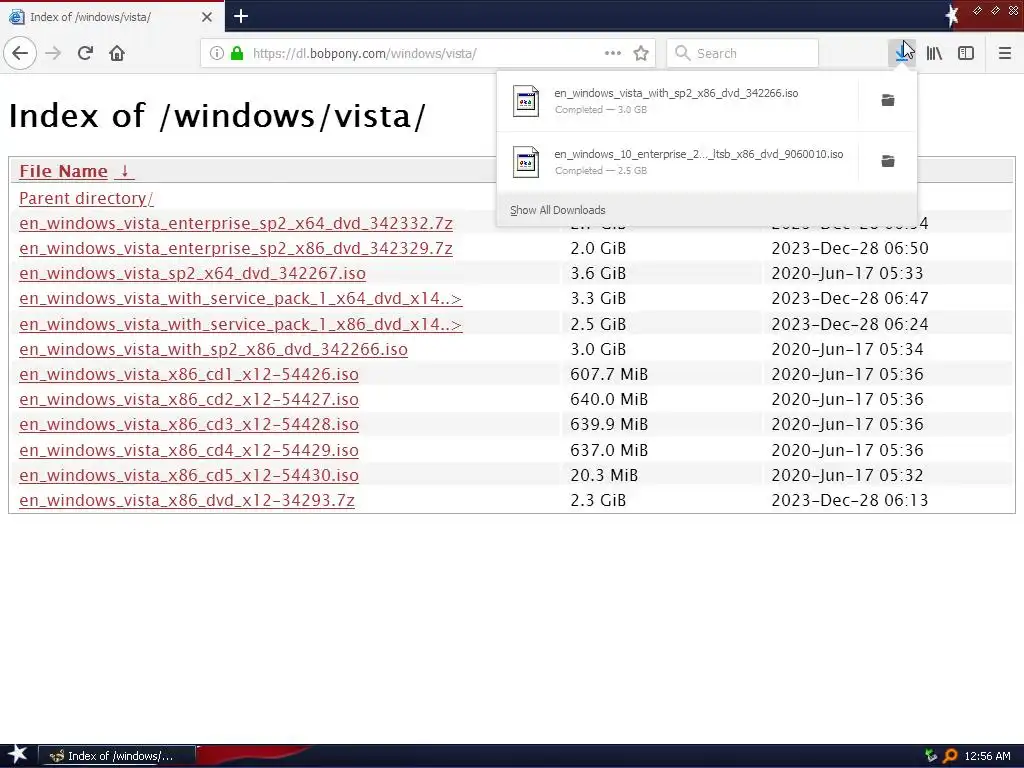Download en_windows_vista_x86_cd1_x12-54426.iso
The width and height of the screenshot is (1024, 768).
tap(189, 374)
